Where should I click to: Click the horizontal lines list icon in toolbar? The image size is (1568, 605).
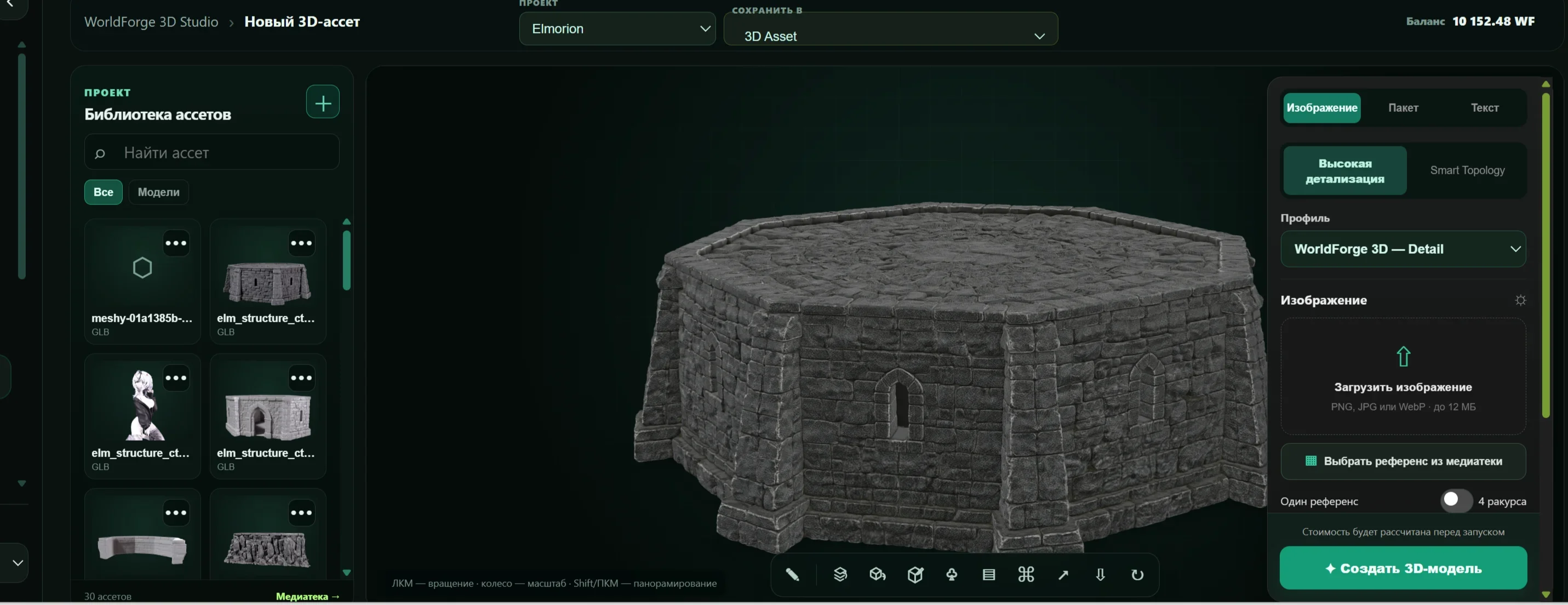click(989, 574)
